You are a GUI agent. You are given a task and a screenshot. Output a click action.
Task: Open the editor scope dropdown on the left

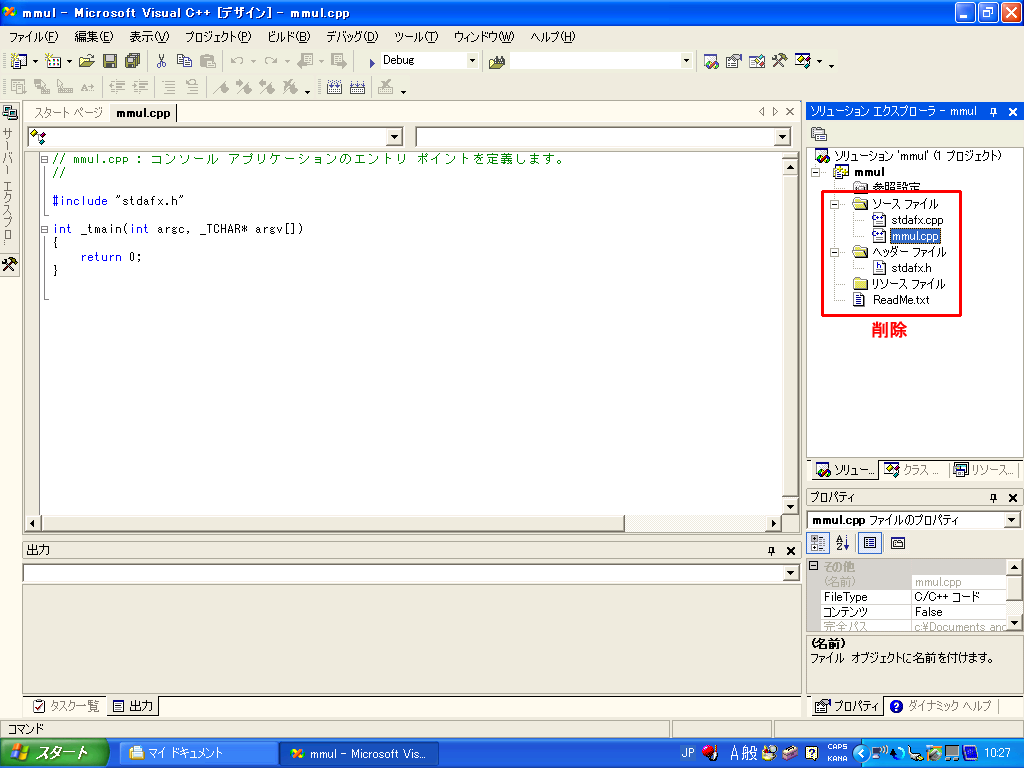(394, 137)
